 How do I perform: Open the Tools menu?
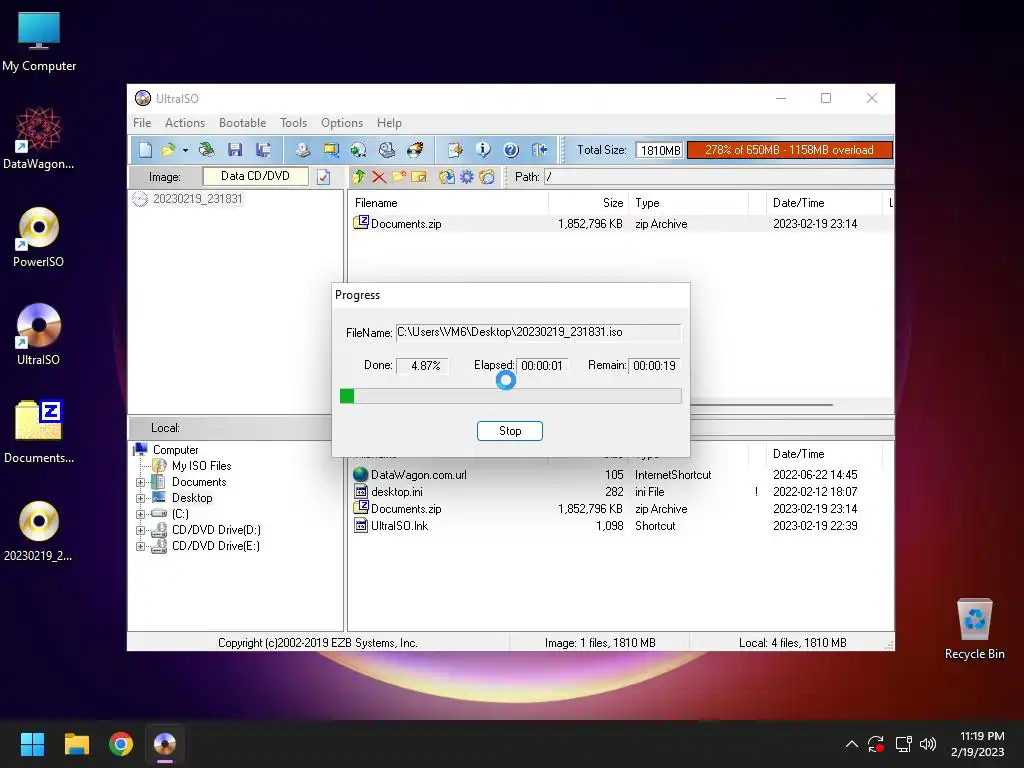coord(293,123)
